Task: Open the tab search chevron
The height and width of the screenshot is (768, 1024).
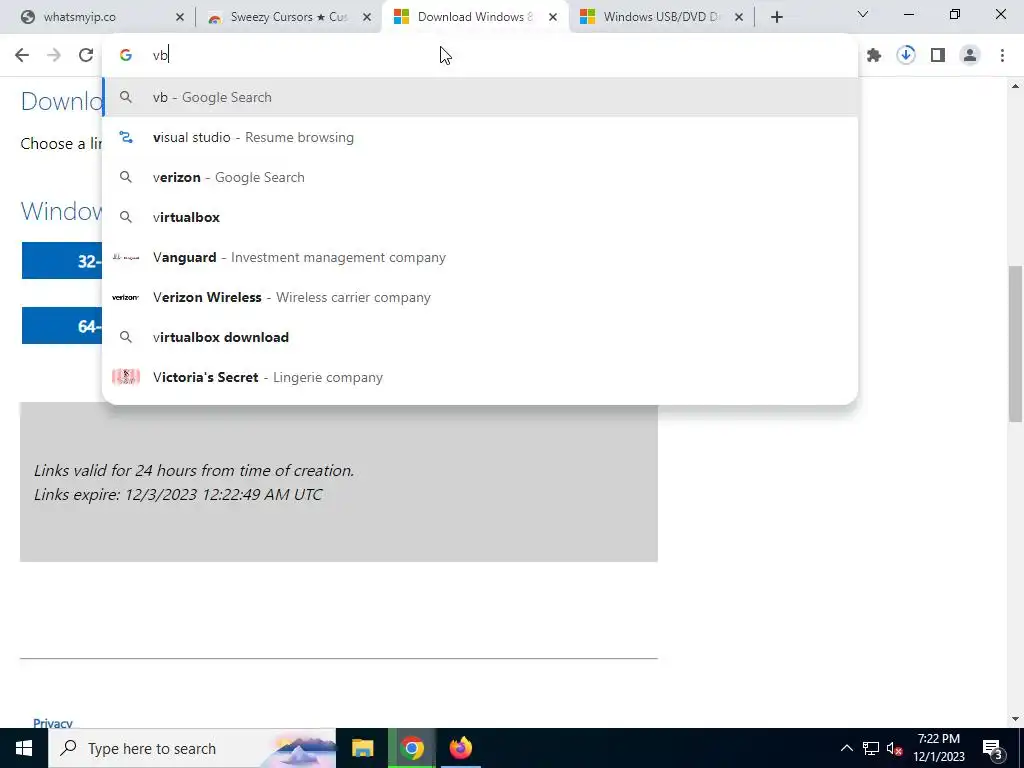Action: click(863, 14)
